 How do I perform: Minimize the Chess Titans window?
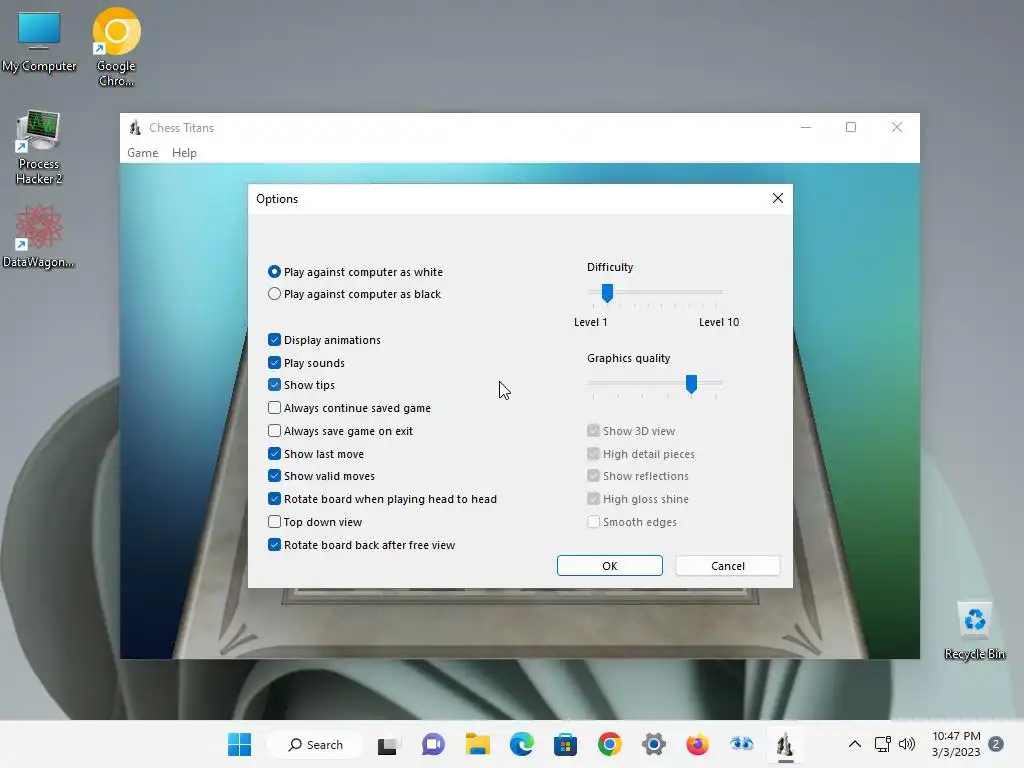(x=806, y=127)
